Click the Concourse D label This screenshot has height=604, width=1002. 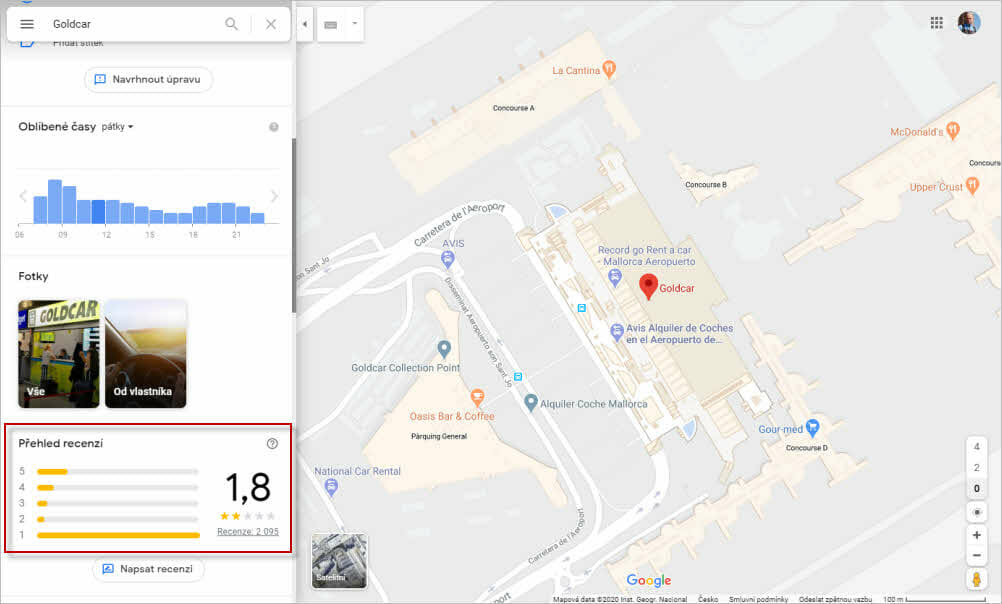point(806,448)
